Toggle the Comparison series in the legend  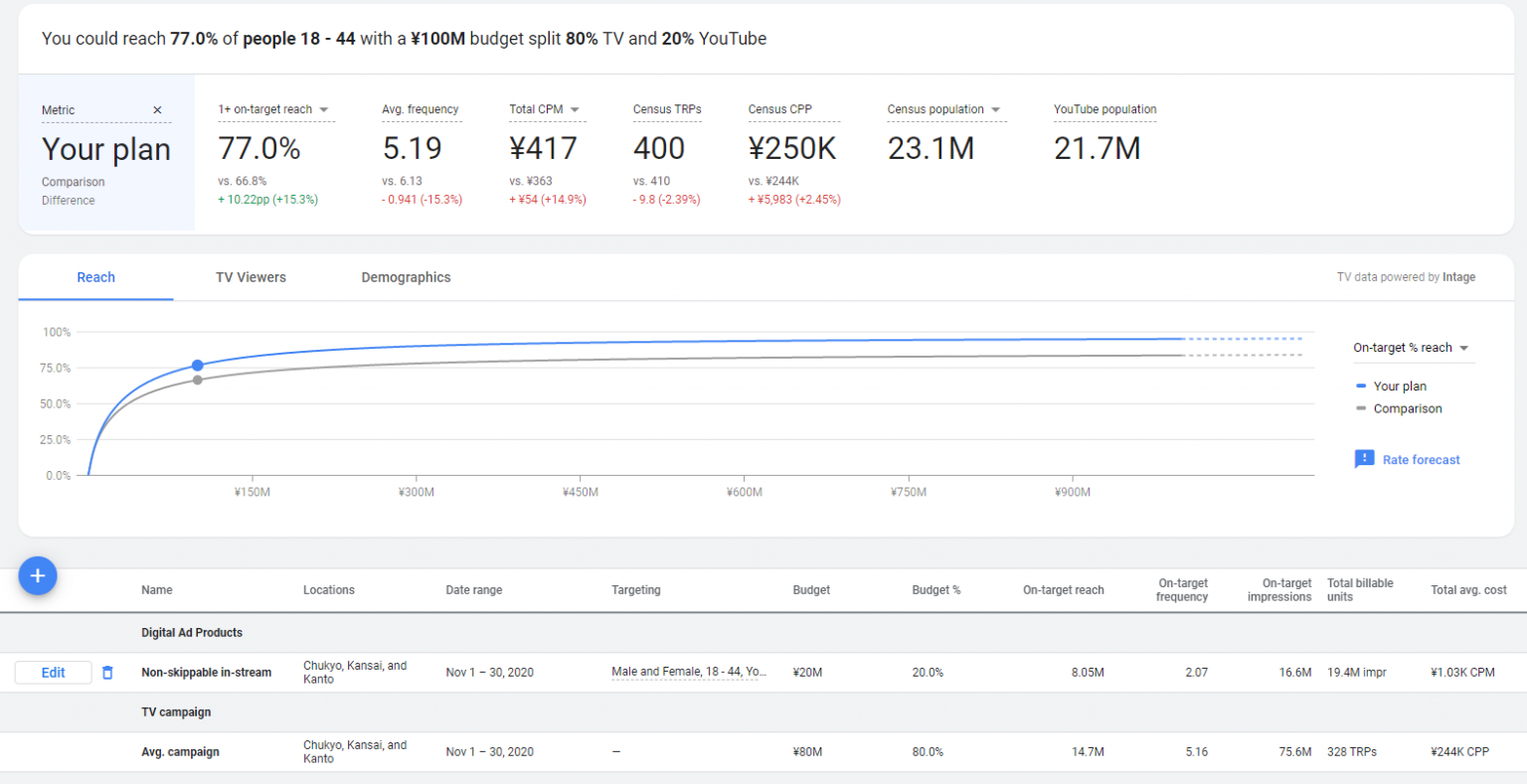[x=1407, y=408]
